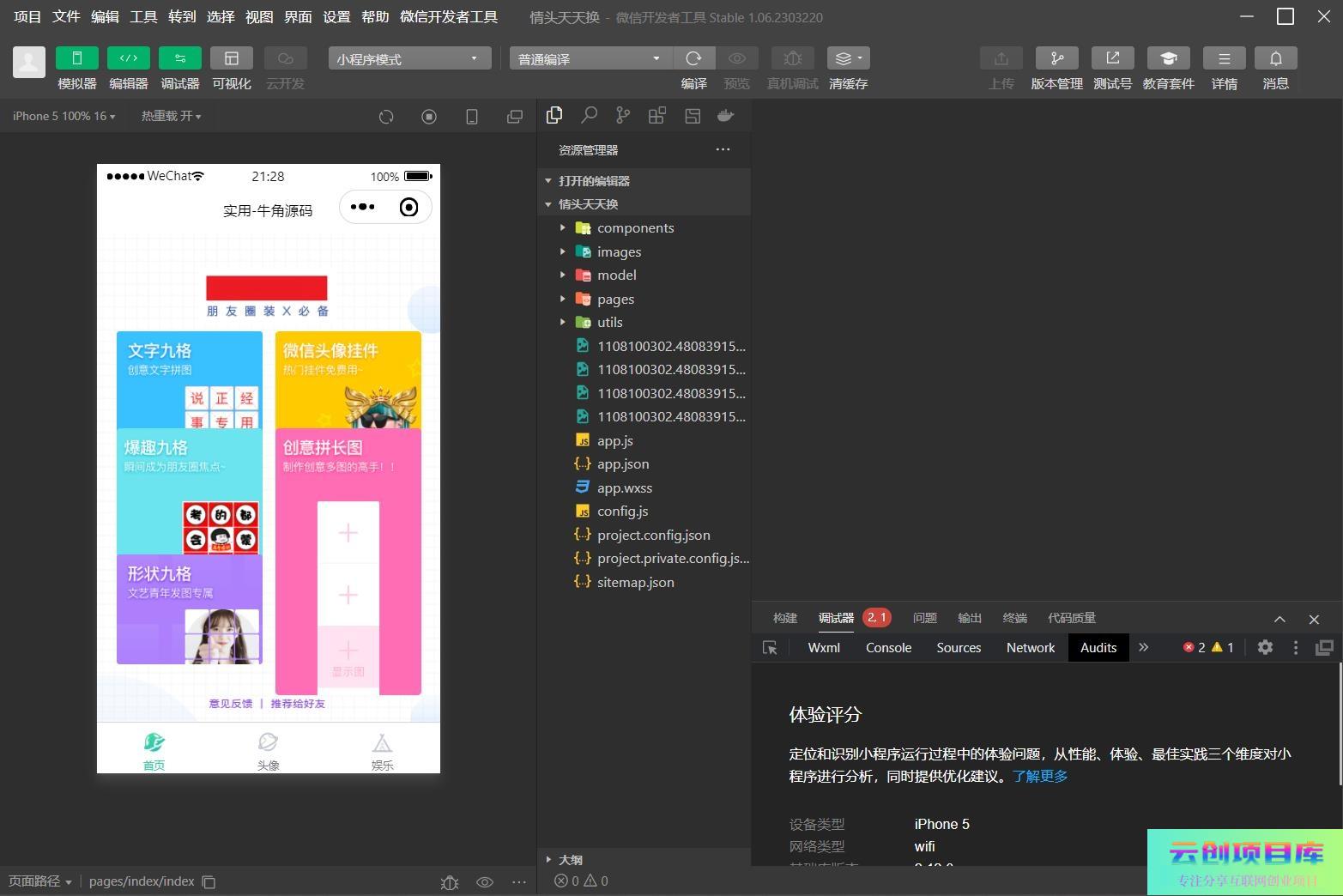Open the mini program mode dropdown
Image resolution: width=1343 pixels, height=896 pixels.
coord(408,58)
